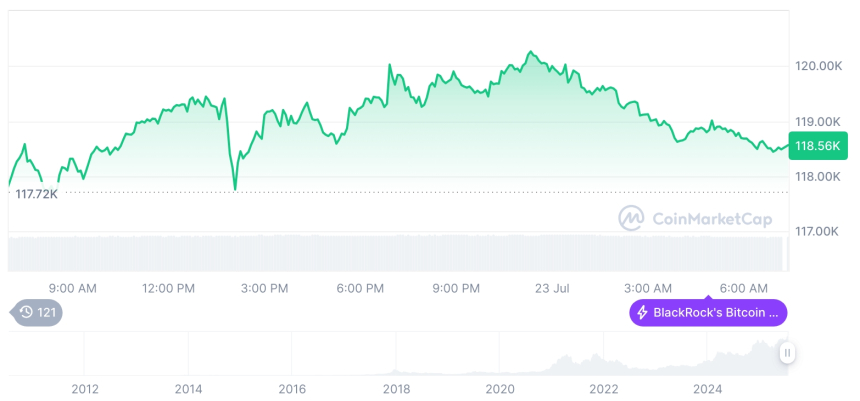The width and height of the screenshot is (860, 401).
Task: Click the 23 Jul date axis label
Action: coord(551,288)
